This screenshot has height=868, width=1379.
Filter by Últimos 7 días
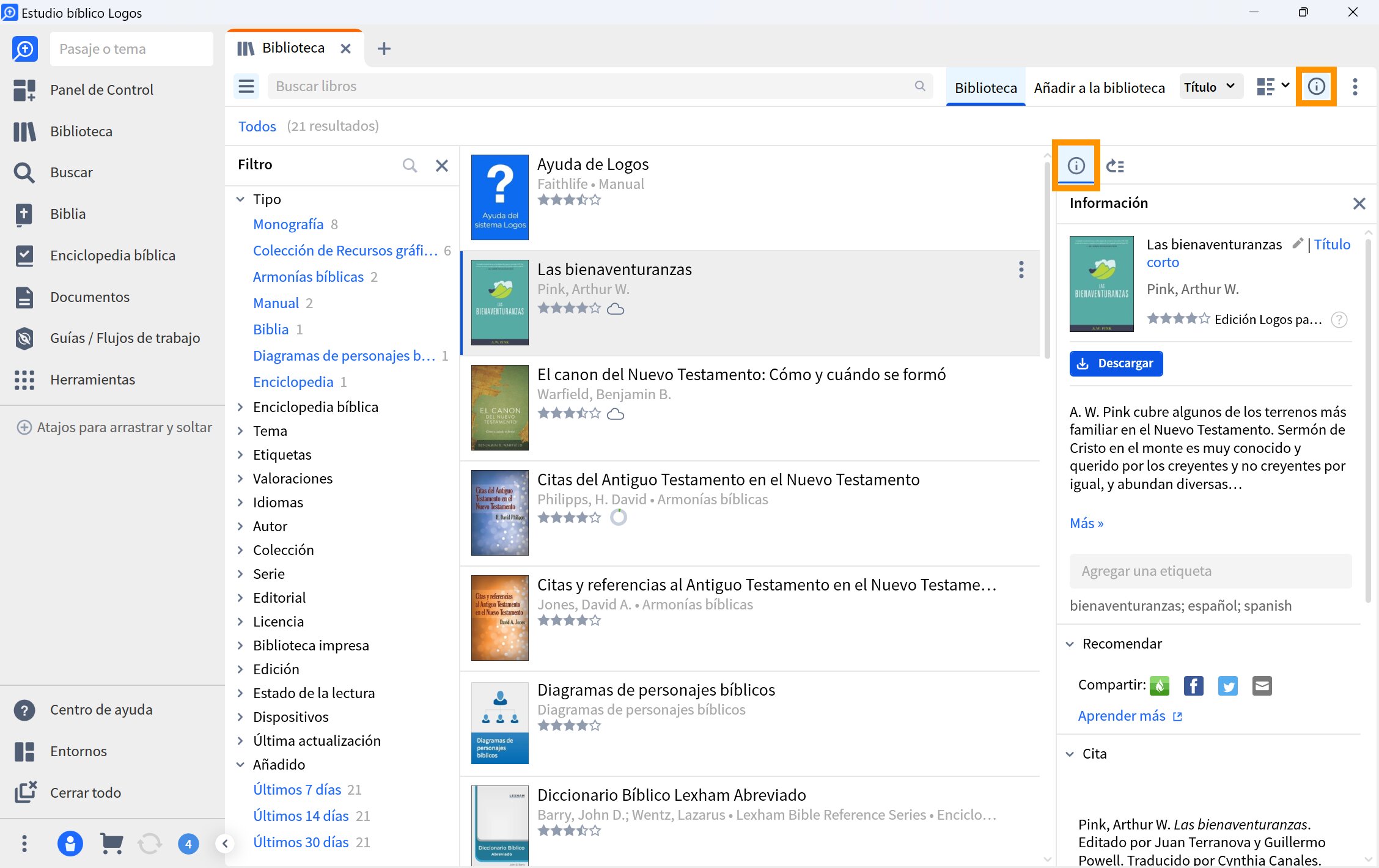[x=297, y=790]
